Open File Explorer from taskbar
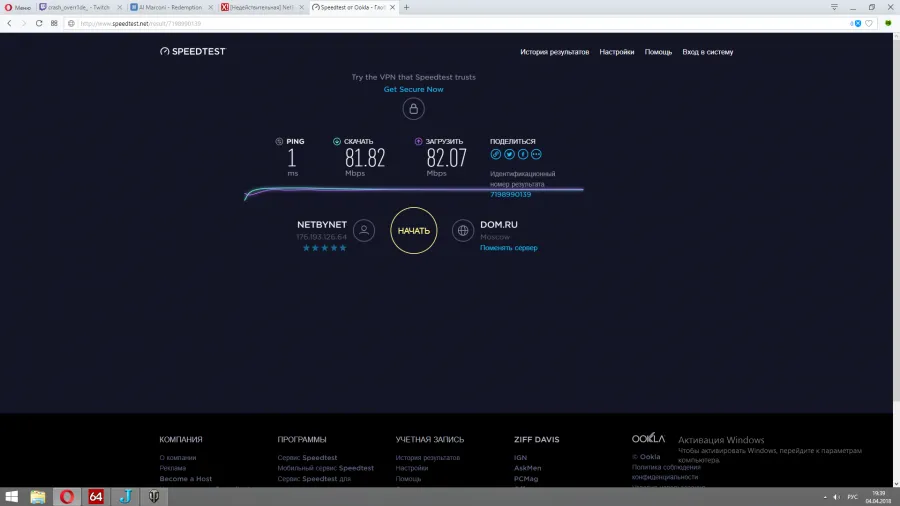This screenshot has height=506, width=900. point(38,497)
